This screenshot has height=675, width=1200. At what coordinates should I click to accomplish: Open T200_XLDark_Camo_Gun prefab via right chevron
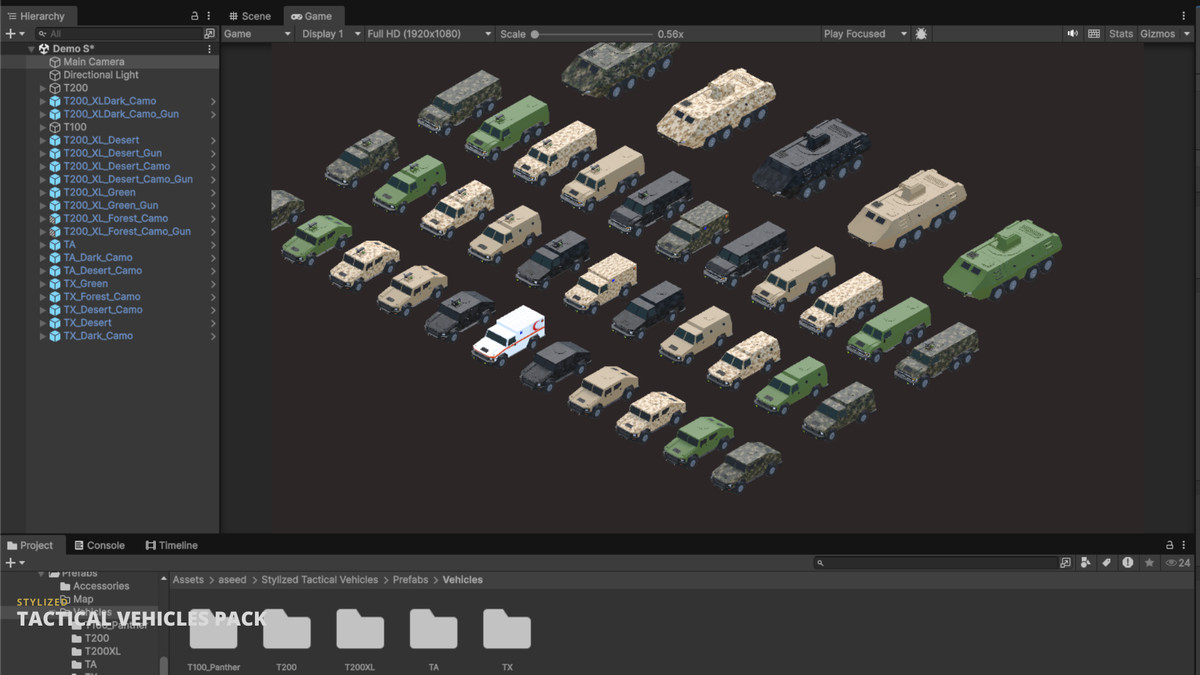(x=213, y=114)
